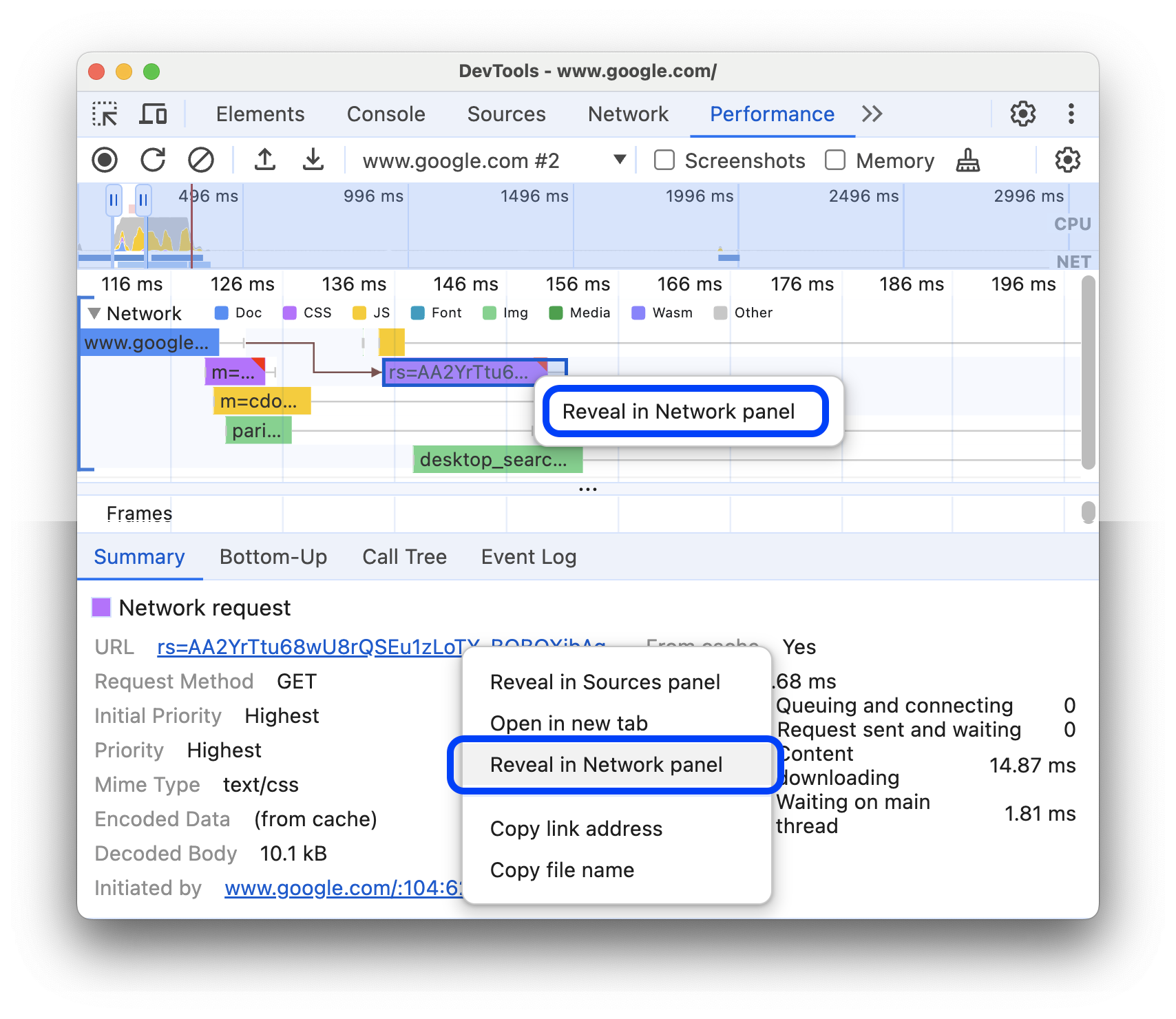Click the record performance button

pos(105,160)
